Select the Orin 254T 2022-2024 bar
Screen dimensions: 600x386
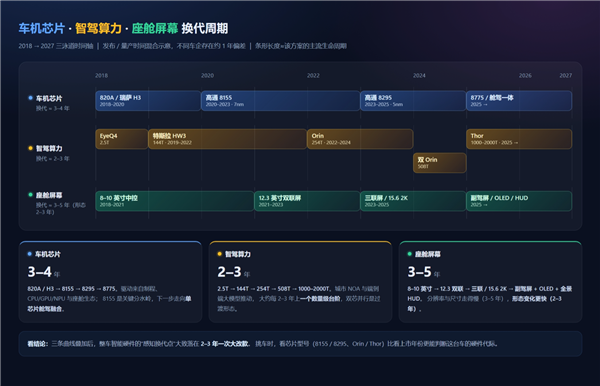click(360, 139)
